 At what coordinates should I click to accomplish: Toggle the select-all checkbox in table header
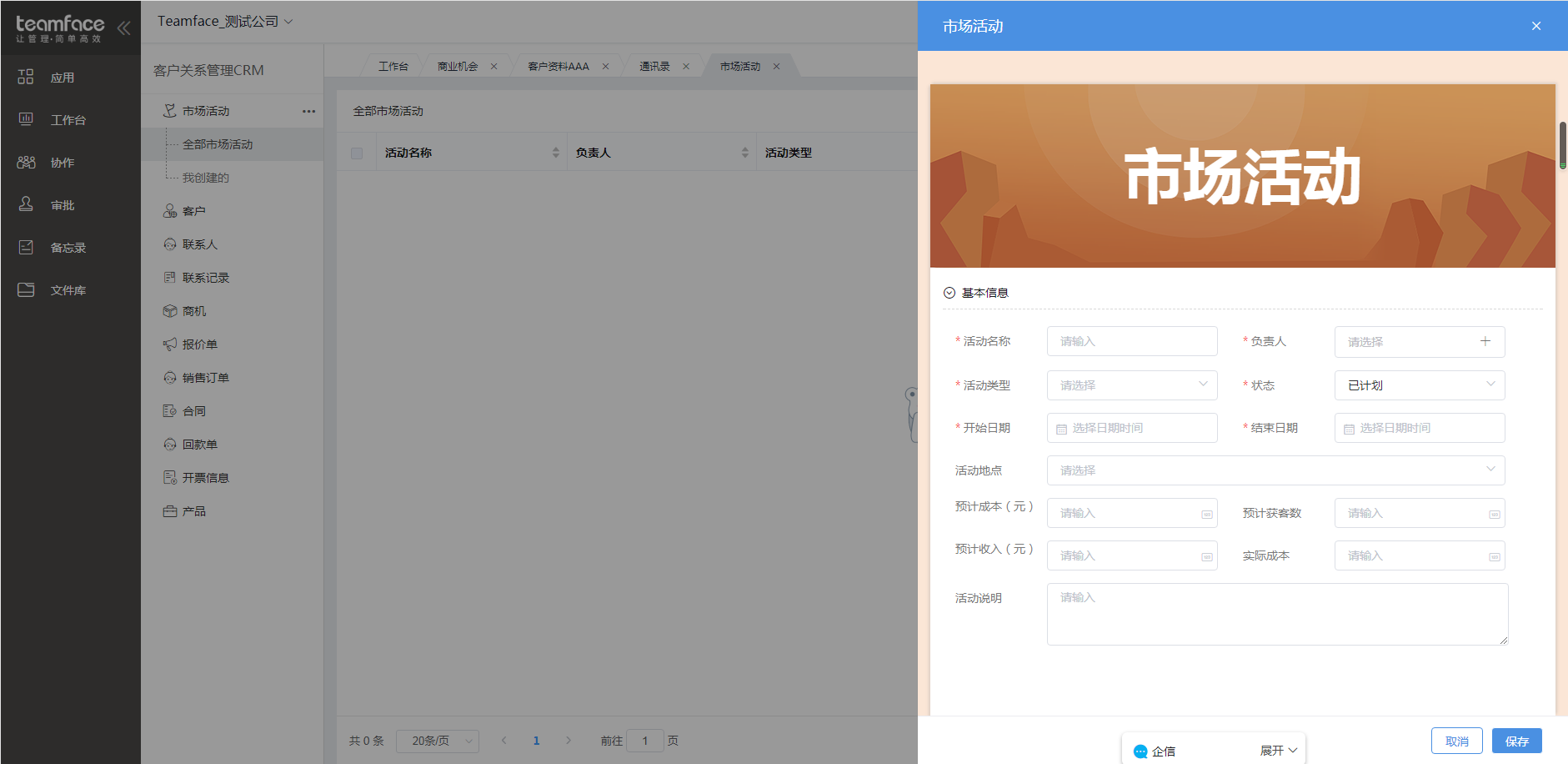click(x=357, y=153)
